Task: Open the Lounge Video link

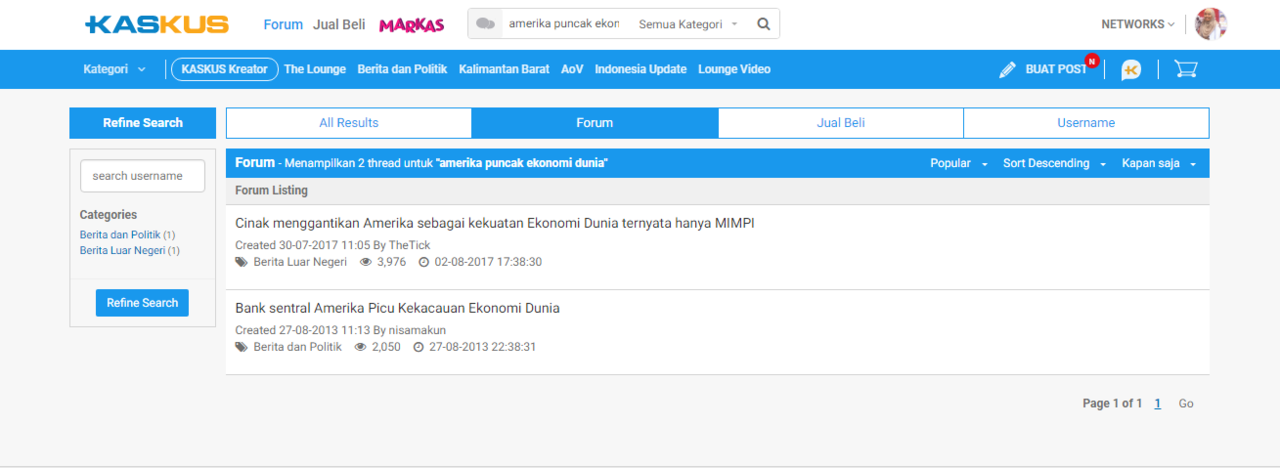Action: (x=734, y=69)
